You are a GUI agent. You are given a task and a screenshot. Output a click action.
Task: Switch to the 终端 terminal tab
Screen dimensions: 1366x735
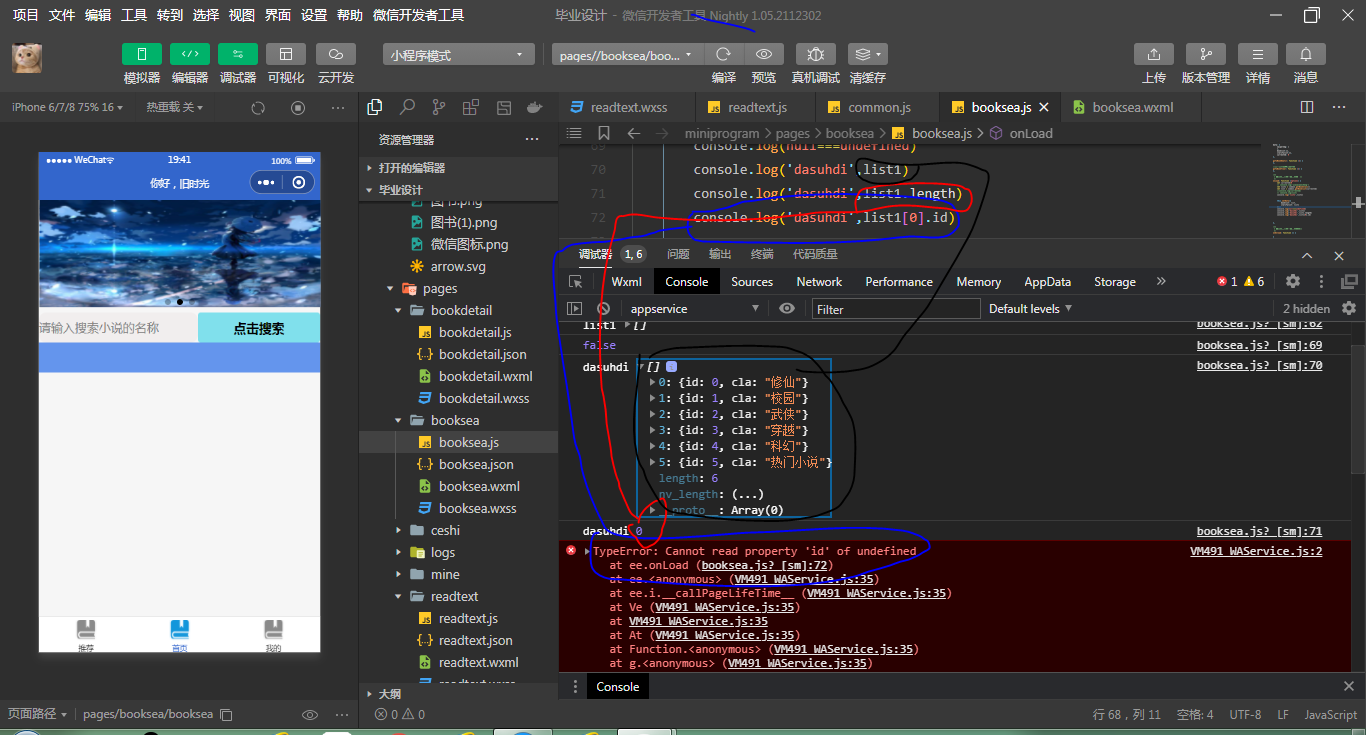pyautogui.click(x=762, y=254)
